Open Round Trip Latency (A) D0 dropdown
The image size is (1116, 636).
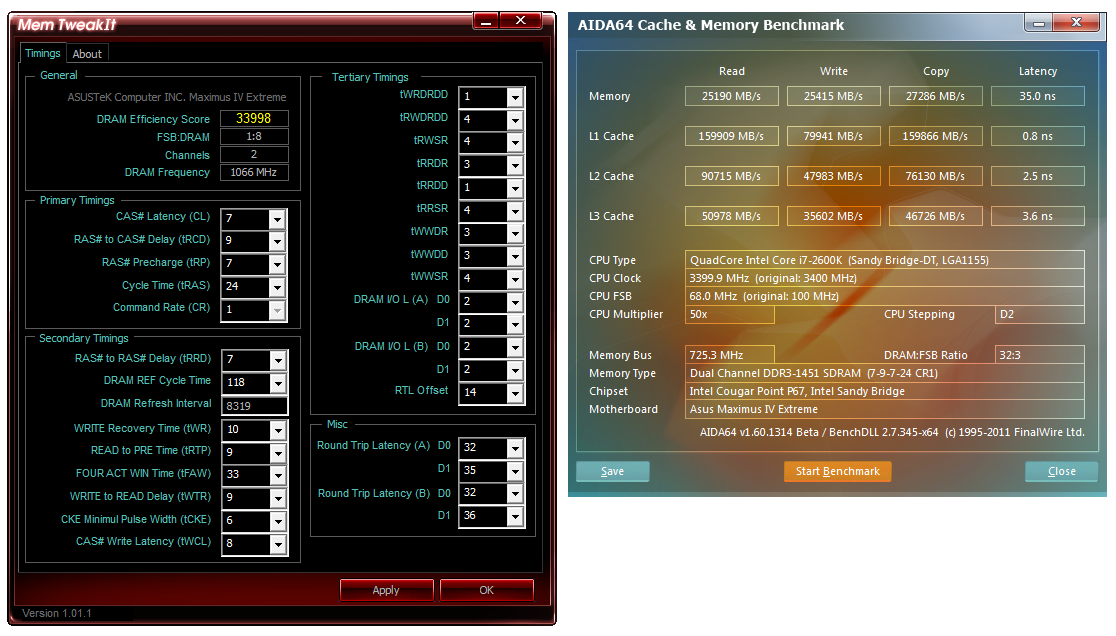pos(515,448)
